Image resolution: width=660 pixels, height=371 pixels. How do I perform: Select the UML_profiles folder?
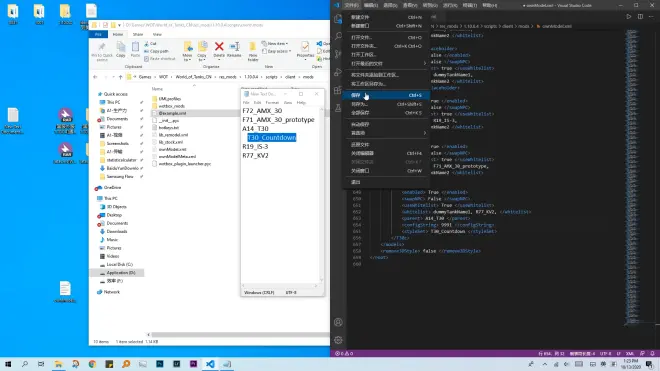(170, 99)
